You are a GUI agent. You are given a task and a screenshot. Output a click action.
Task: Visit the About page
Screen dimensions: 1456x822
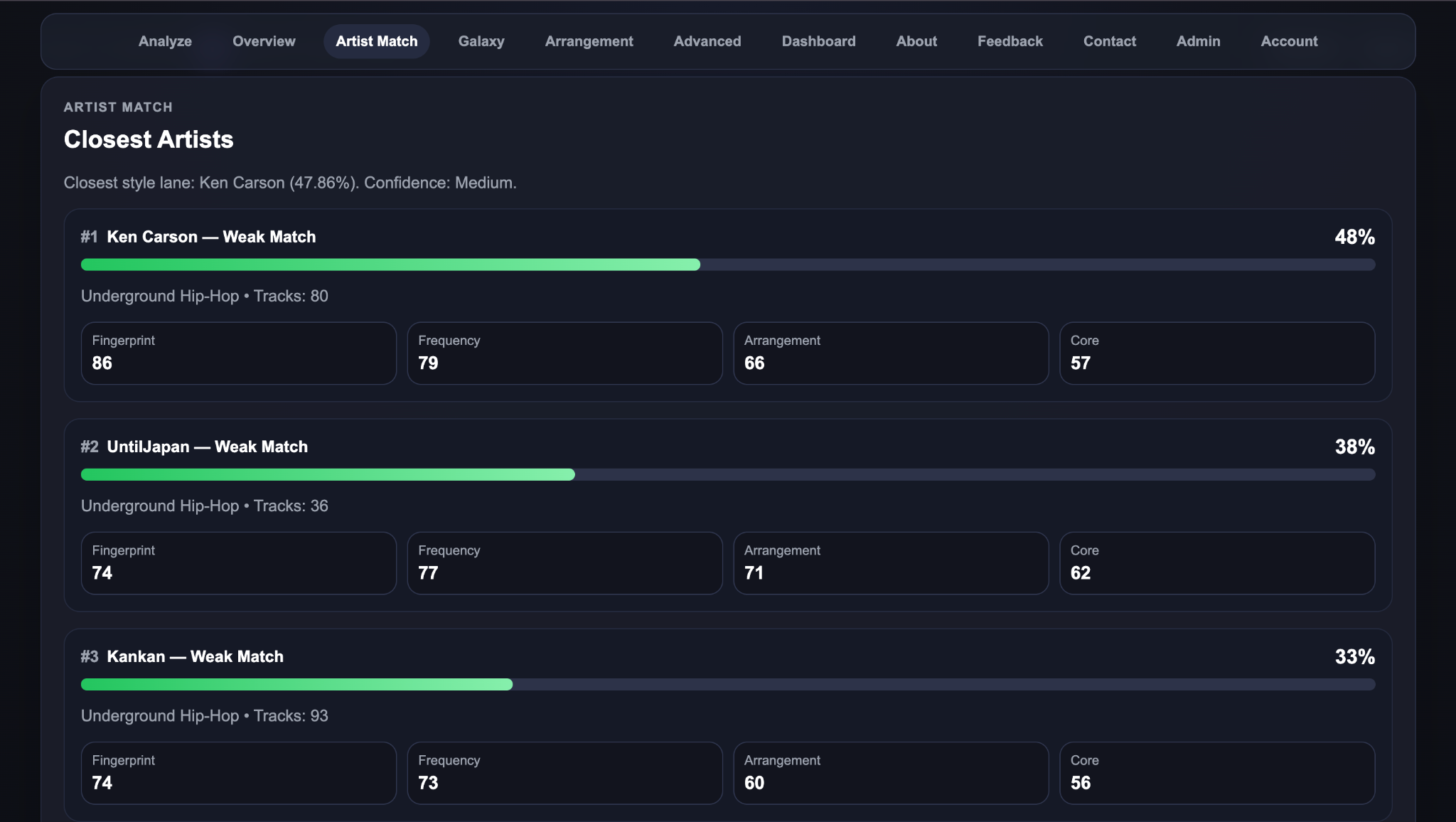[x=916, y=41]
